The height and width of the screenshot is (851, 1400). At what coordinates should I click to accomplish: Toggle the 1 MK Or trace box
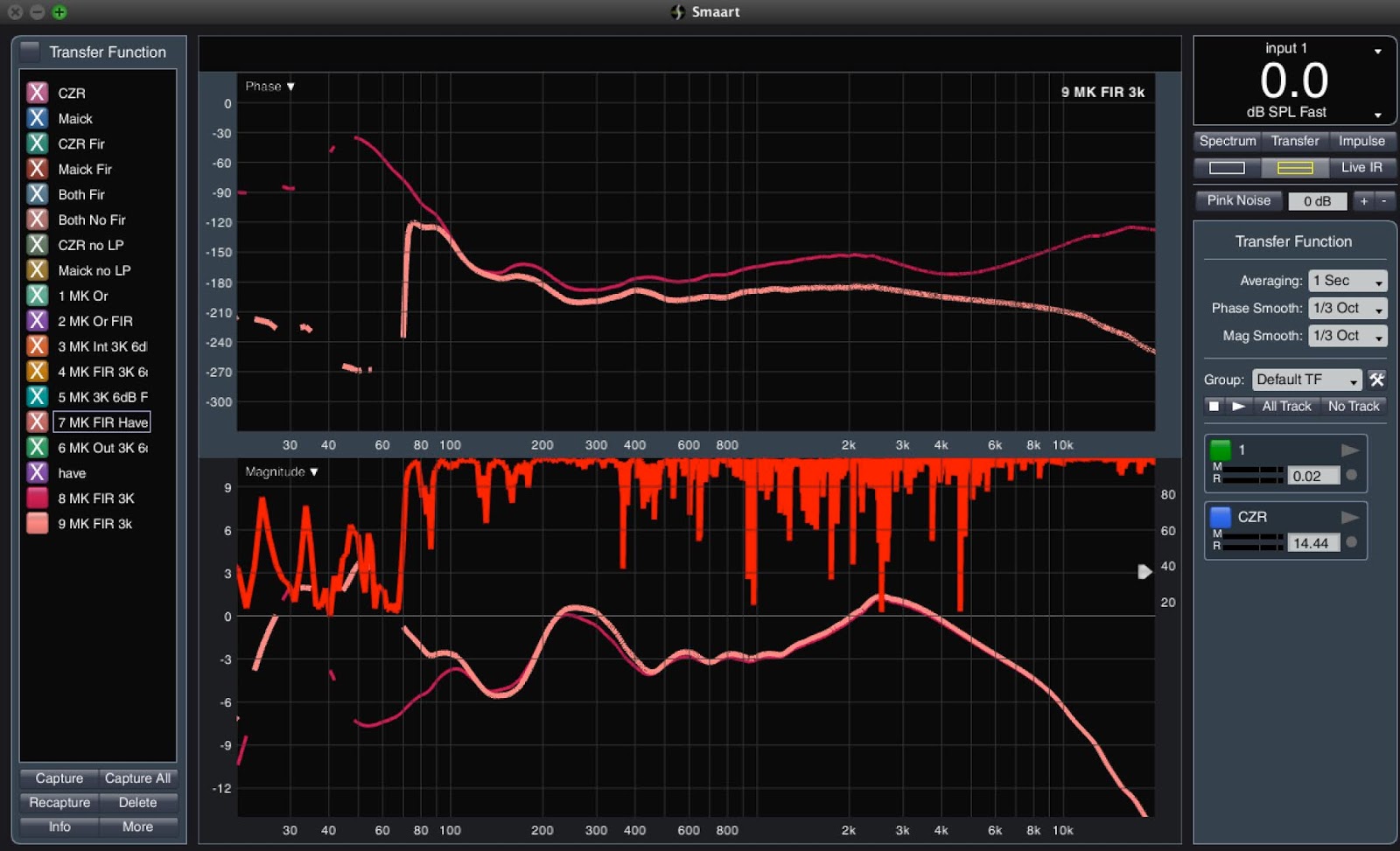tap(37, 296)
